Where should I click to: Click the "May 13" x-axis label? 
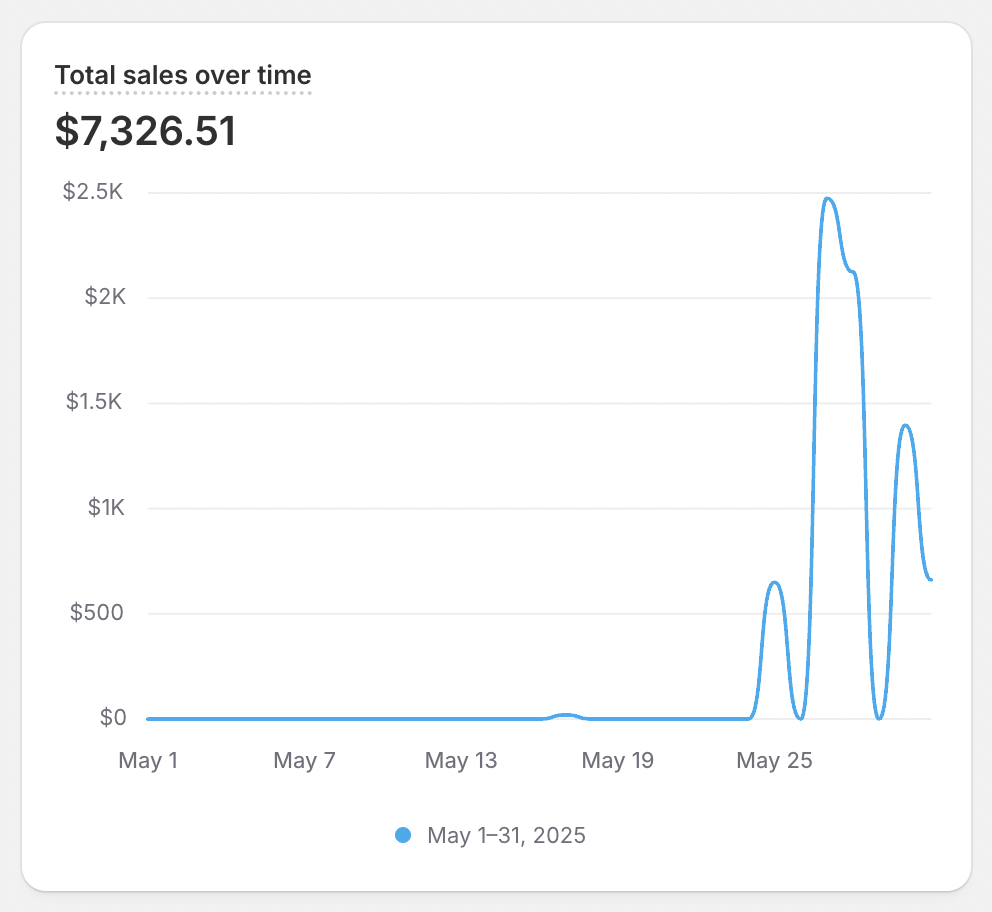coord(461,761)
